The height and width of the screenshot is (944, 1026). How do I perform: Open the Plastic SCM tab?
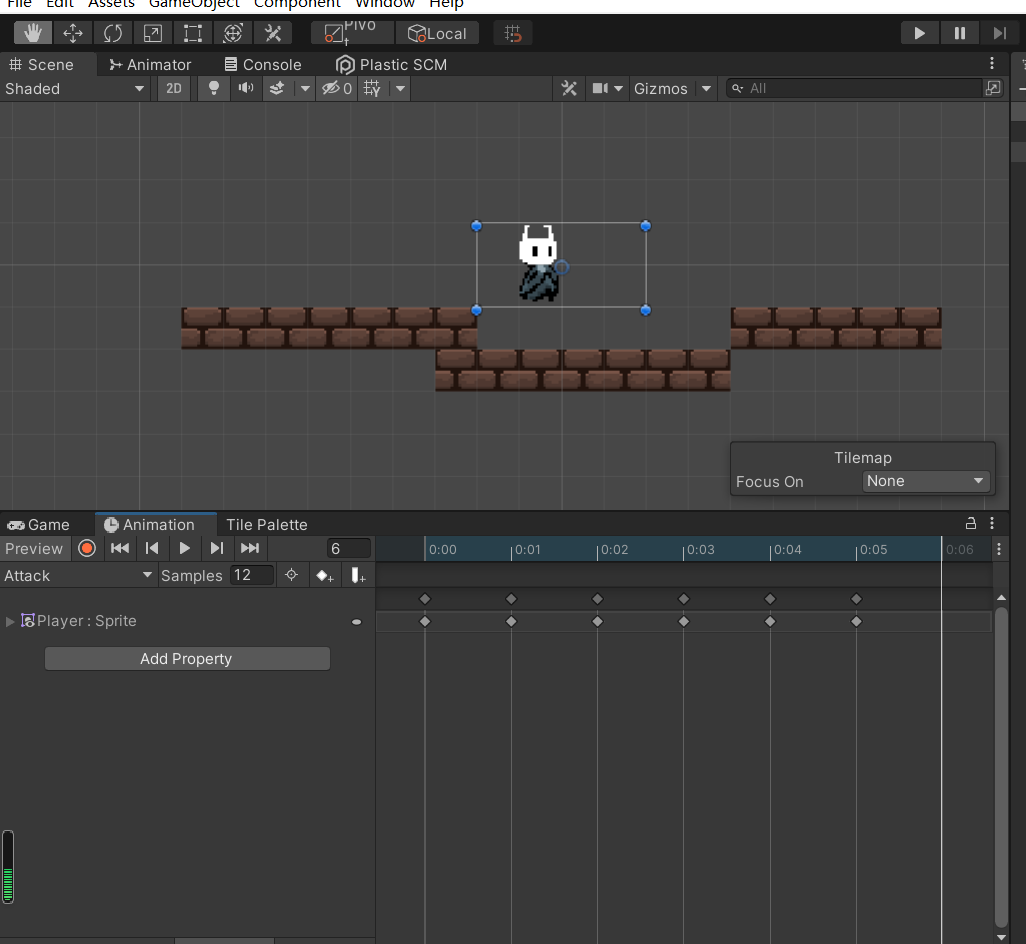pos(391,65)
